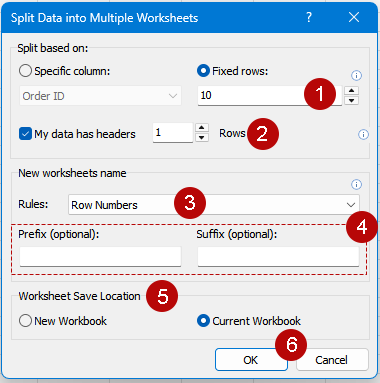Image resolution: width=380 pixels, height=383 pixels.
Task: Choose the New Workbook radio option
Action: (26, 321)
